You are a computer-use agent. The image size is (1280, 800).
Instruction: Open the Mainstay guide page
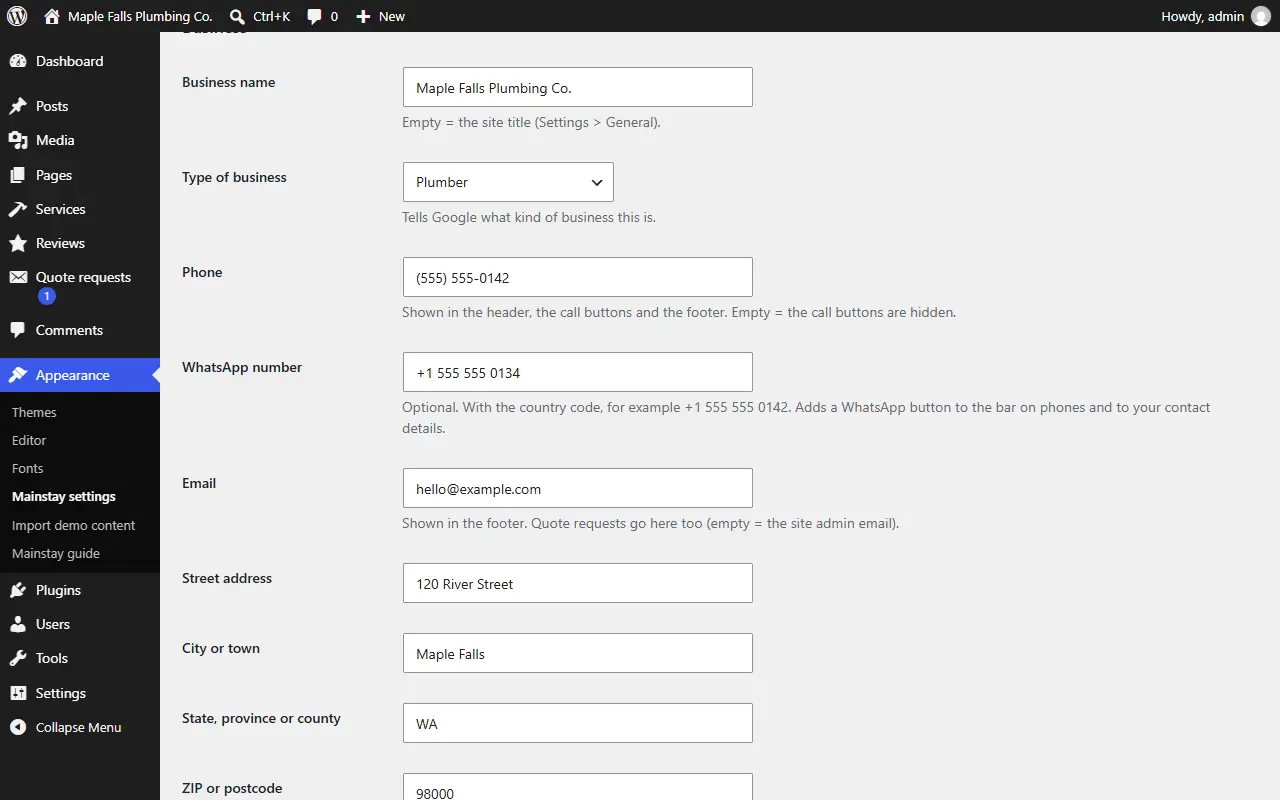point(56,553)
